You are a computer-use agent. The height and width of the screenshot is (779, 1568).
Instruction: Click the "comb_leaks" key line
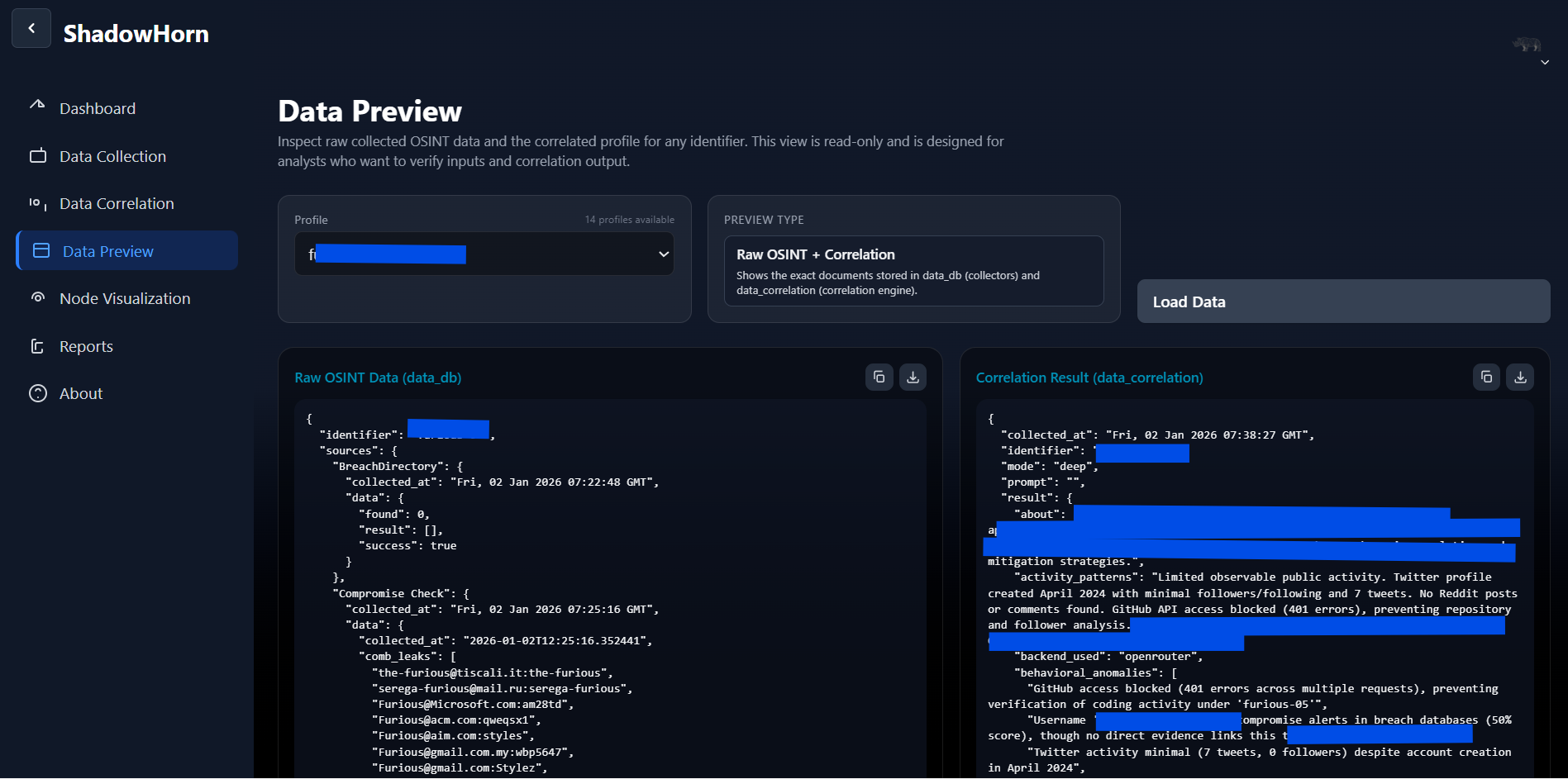coord(407,657)
